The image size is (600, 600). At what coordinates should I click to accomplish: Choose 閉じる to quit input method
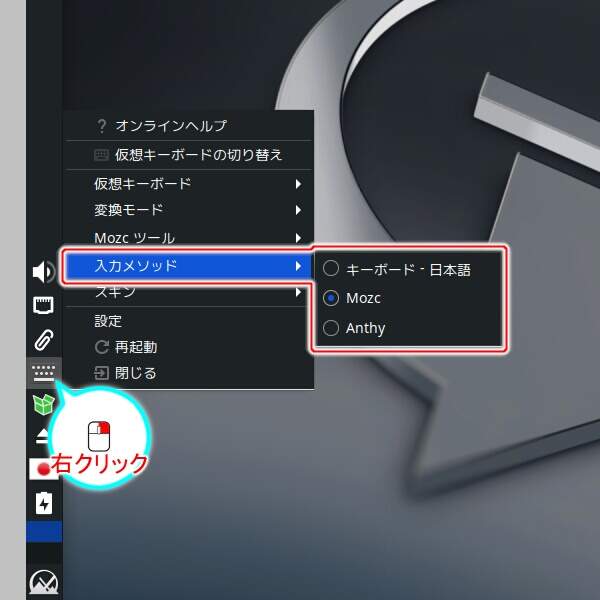(x=189, y=373)
